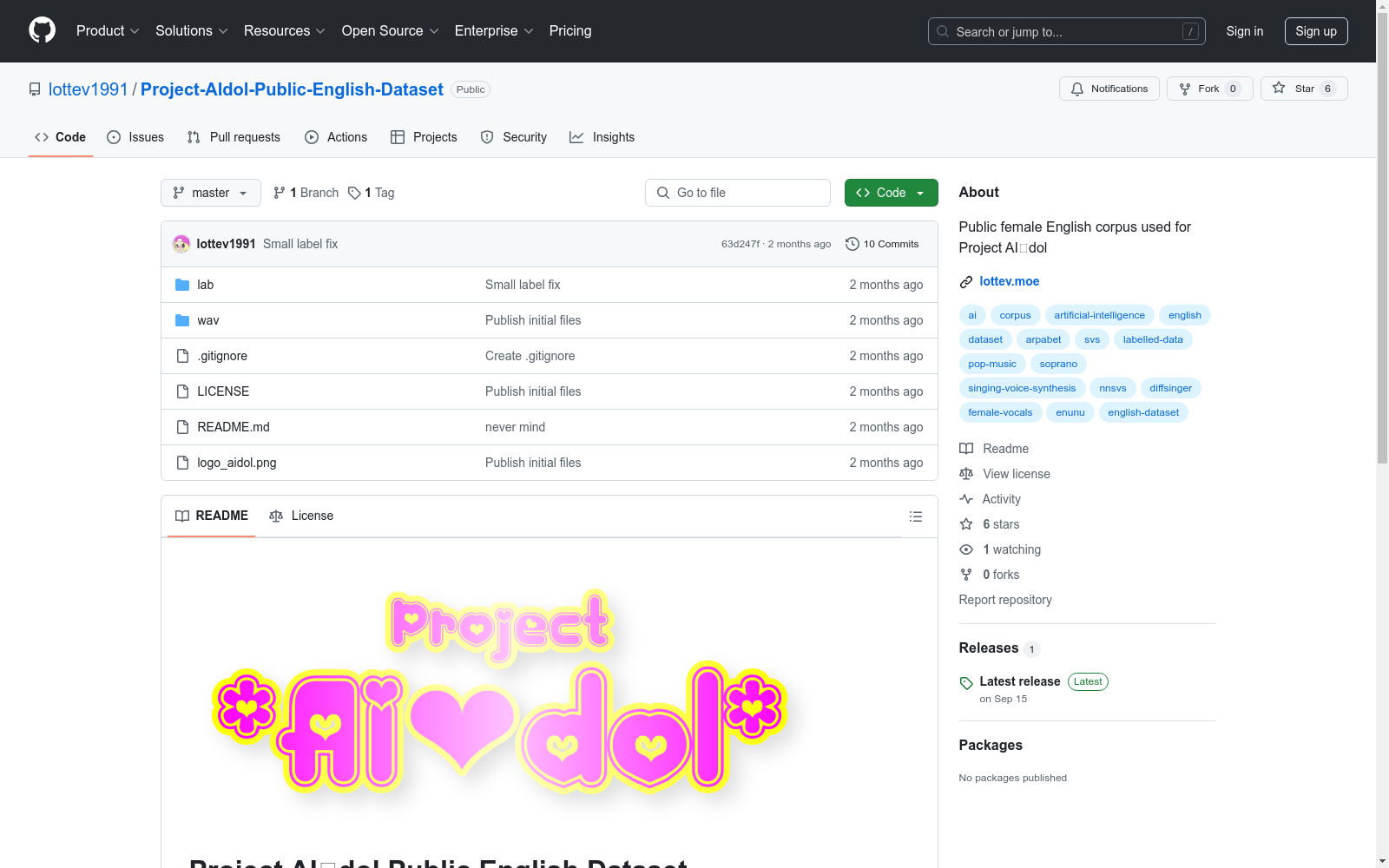The width and height of the screenshot is (1389, 868).
Task: View the 10 Commits history
Action: tap(882, 244)
